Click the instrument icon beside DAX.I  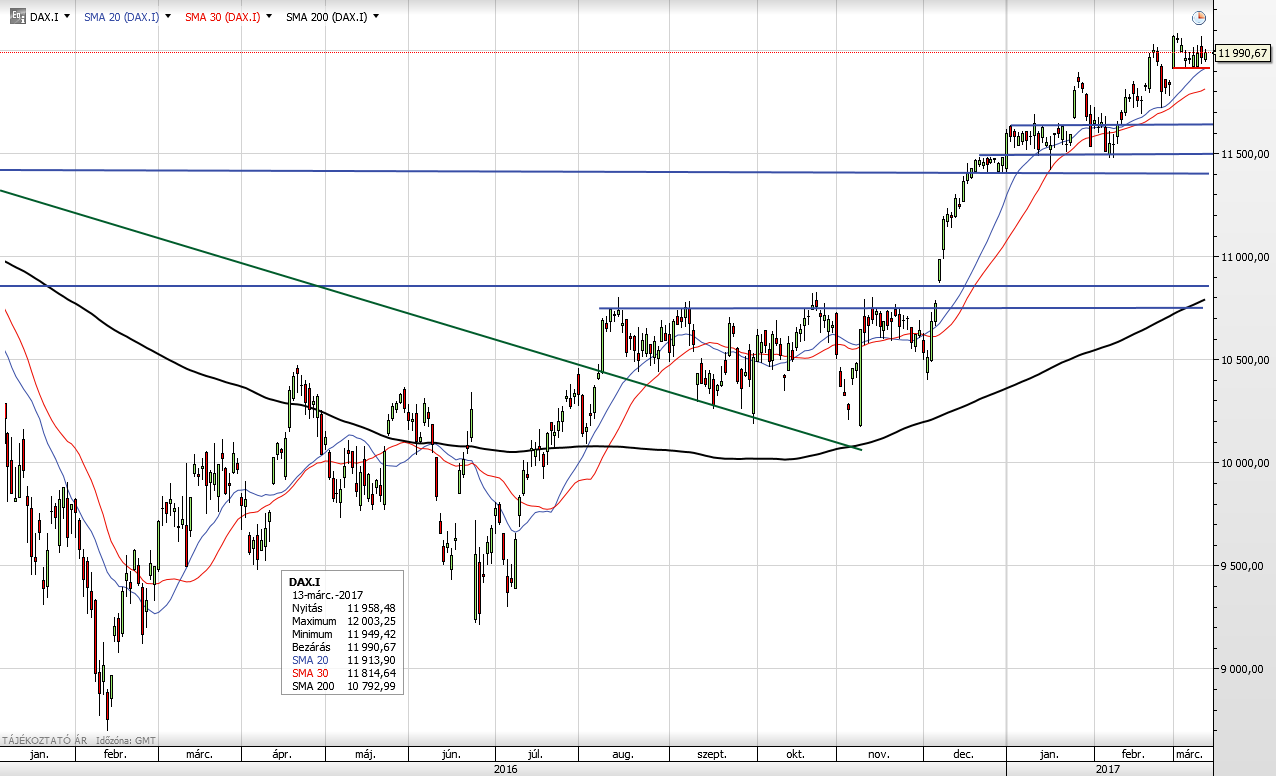tap(17, 16)
